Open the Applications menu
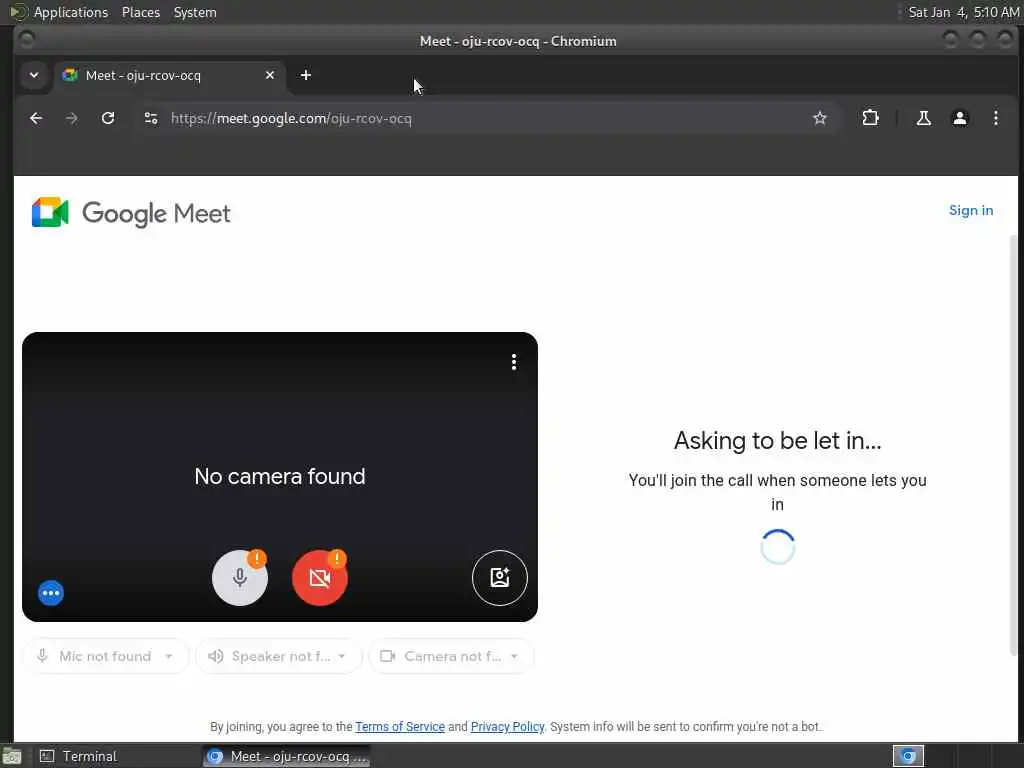Screen dimensions: 1024x768 [x=71, y=12]
